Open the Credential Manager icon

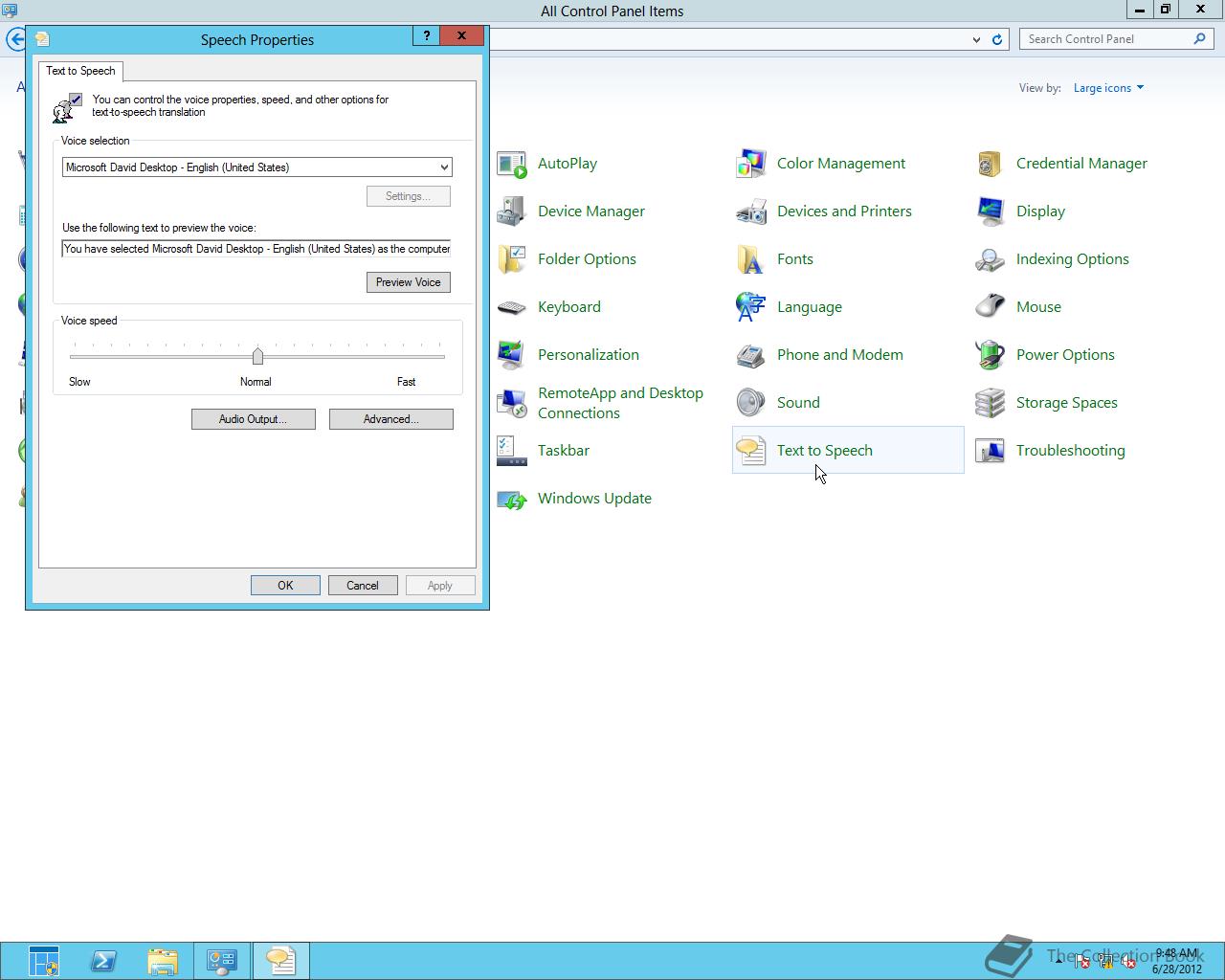click(991, 164)
